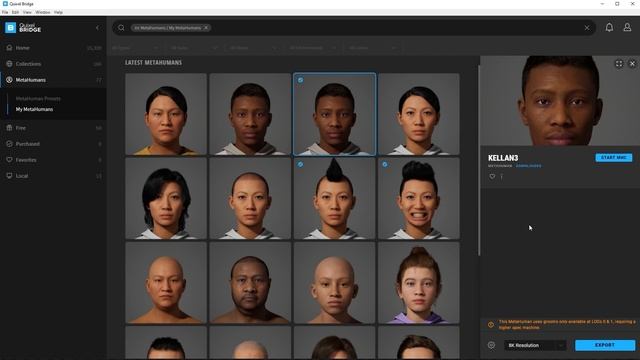
Task: Select the grimacing topknot MetaHuman thumbnail
Action: tap(418, 198)
